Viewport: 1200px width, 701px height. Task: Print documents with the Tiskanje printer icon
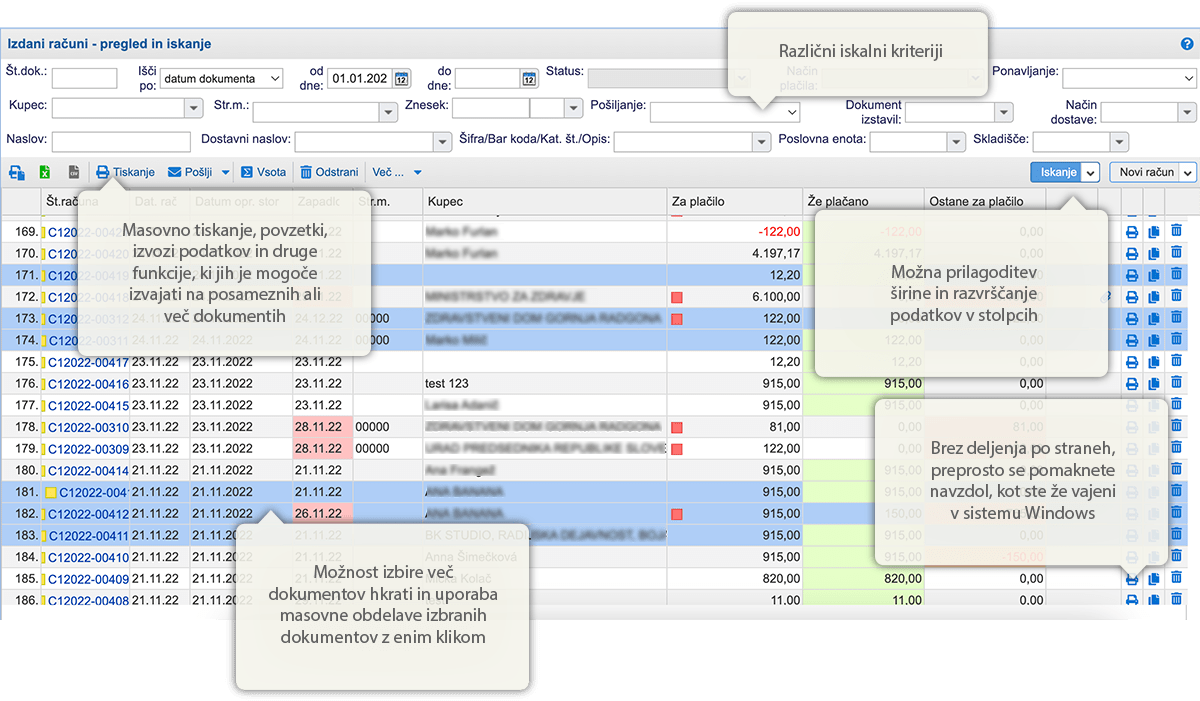coord(103,171)
